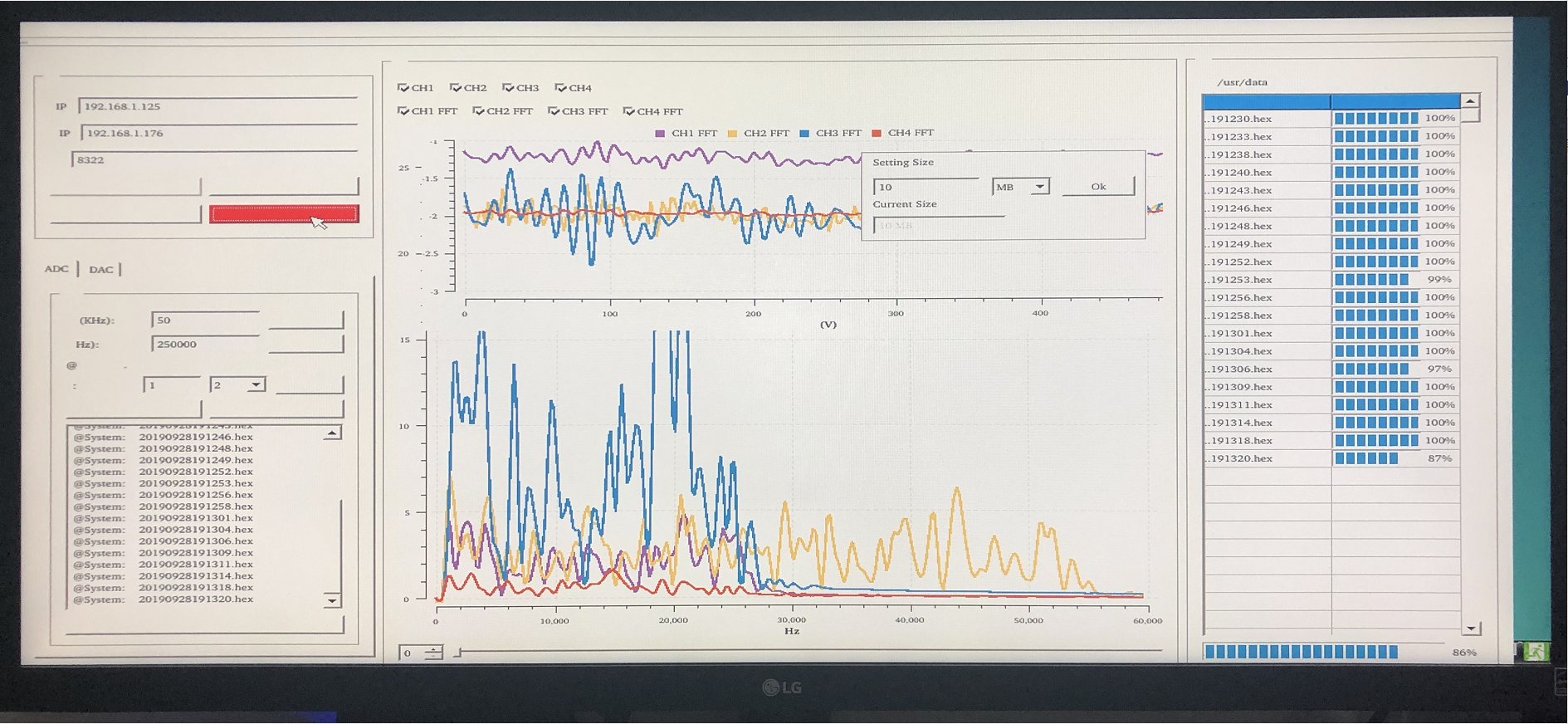The height and width of the screenshot is (724, 1568).
Task: Select file .191246.hex in the /usr/data list
Action: (x=1331, y=208)
